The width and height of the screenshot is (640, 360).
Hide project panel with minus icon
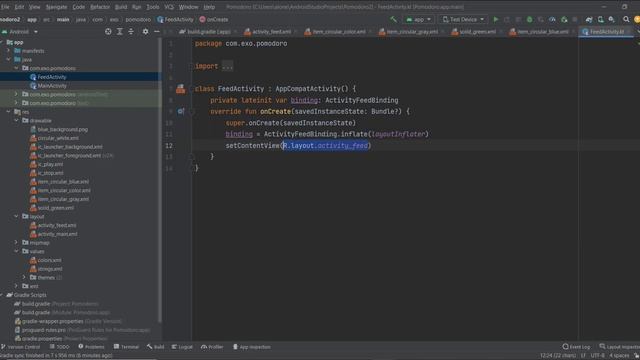(x=157, y=31)
